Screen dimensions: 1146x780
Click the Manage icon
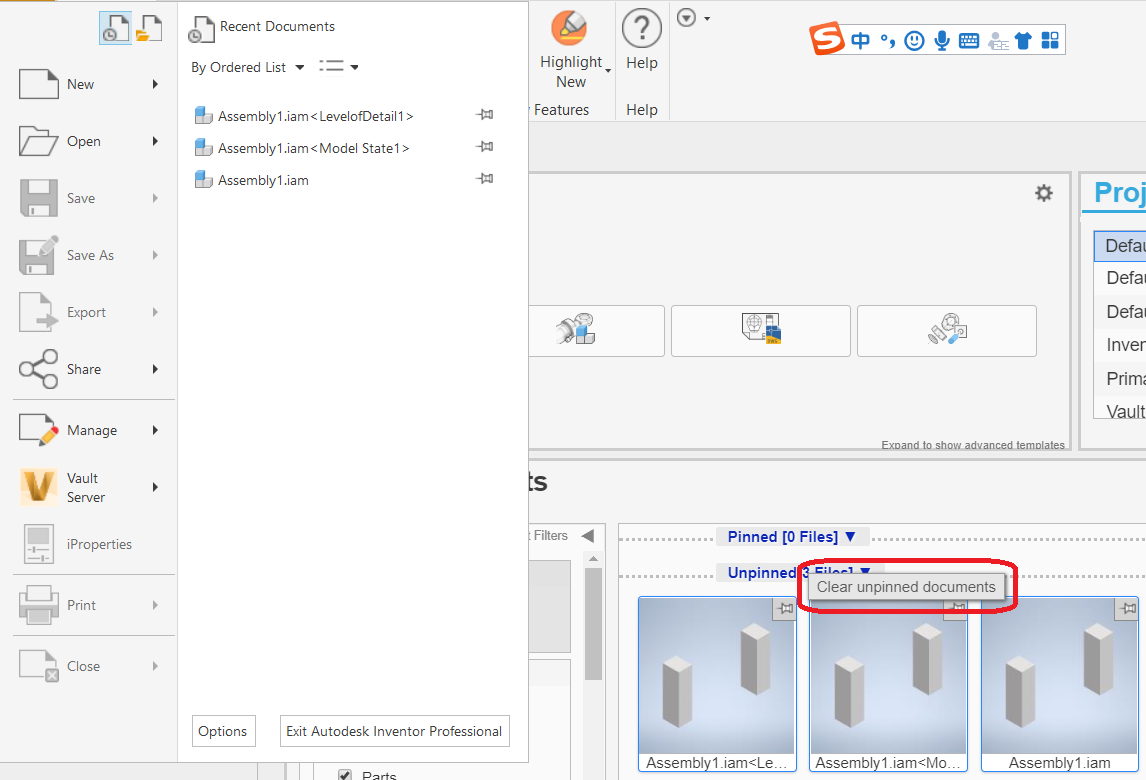(x=38, y=430)
